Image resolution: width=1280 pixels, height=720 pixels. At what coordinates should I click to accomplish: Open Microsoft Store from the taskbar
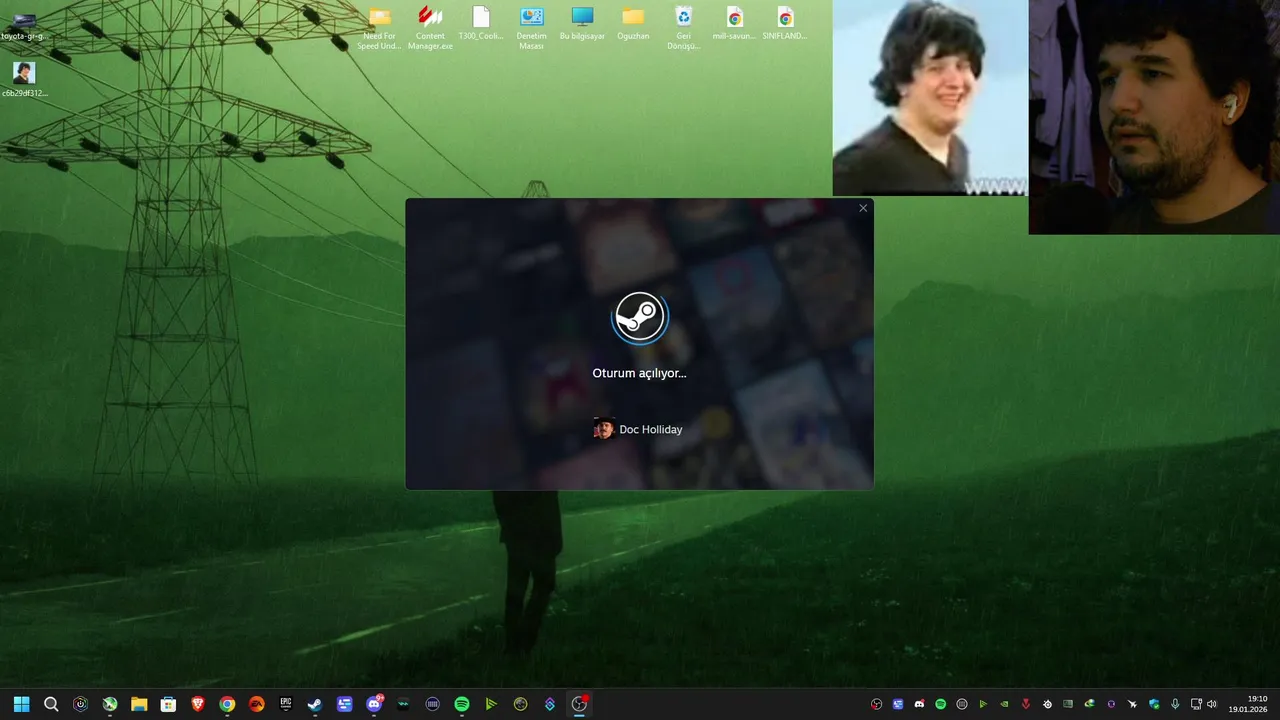coord(168,704)
